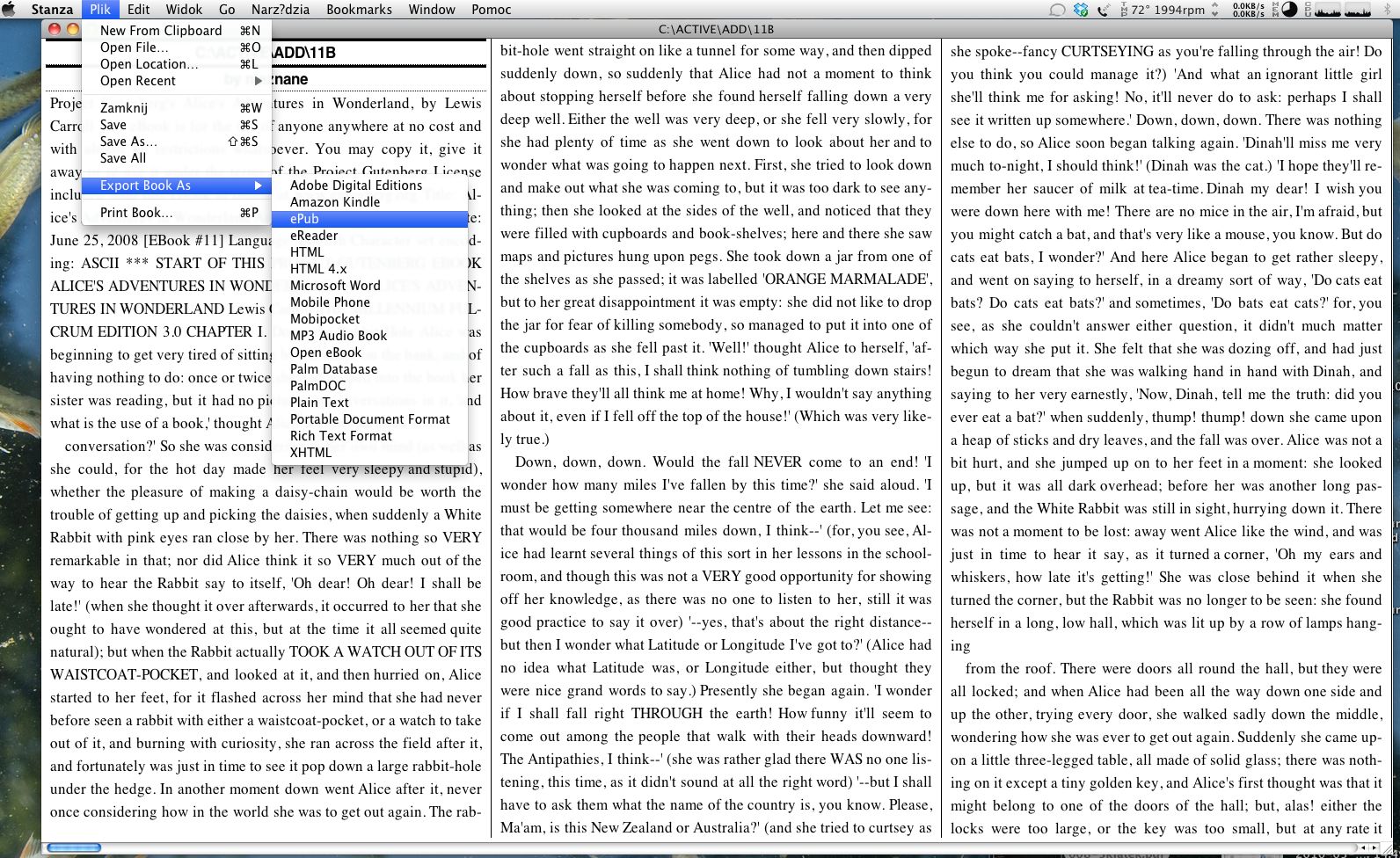Select PalmDOC export format
1400x858 pixels.
pyautogui.click(x=369, y=386)
